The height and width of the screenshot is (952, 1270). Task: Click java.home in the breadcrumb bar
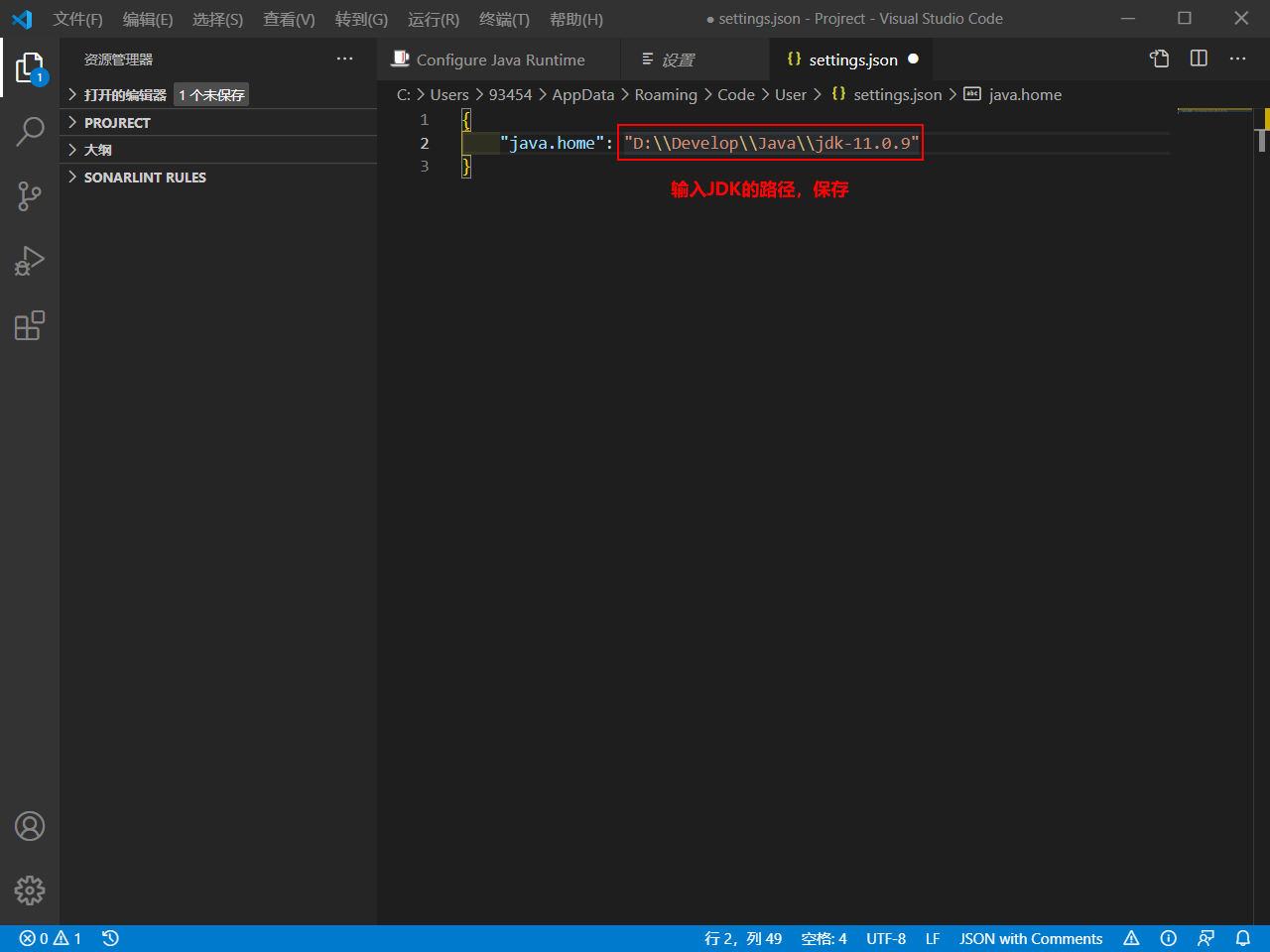pos(1025,94)
